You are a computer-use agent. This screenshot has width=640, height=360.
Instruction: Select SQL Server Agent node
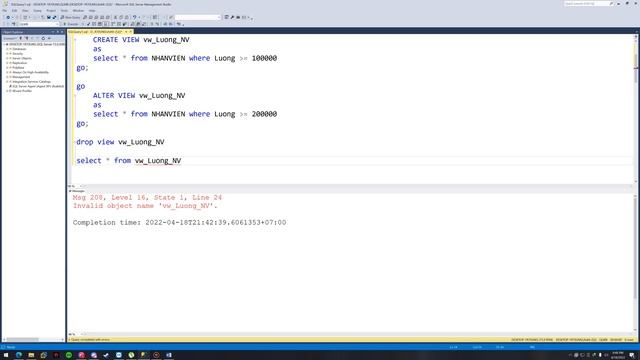(38, 86)
